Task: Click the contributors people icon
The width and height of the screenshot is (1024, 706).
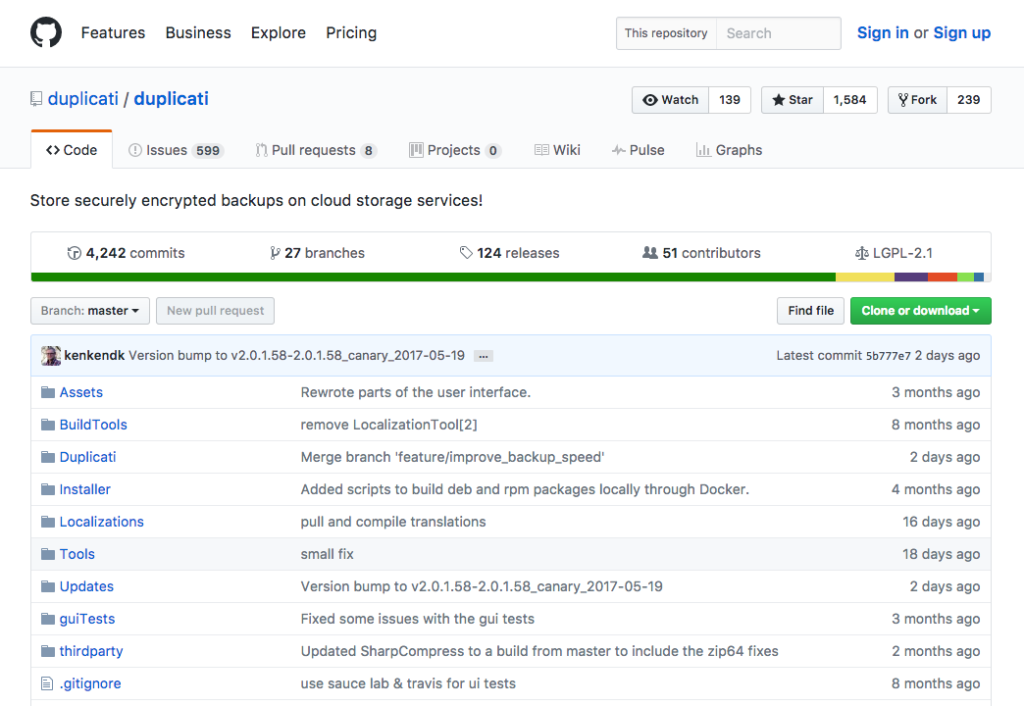Action: pyautogui.click(x=650, y=253)
